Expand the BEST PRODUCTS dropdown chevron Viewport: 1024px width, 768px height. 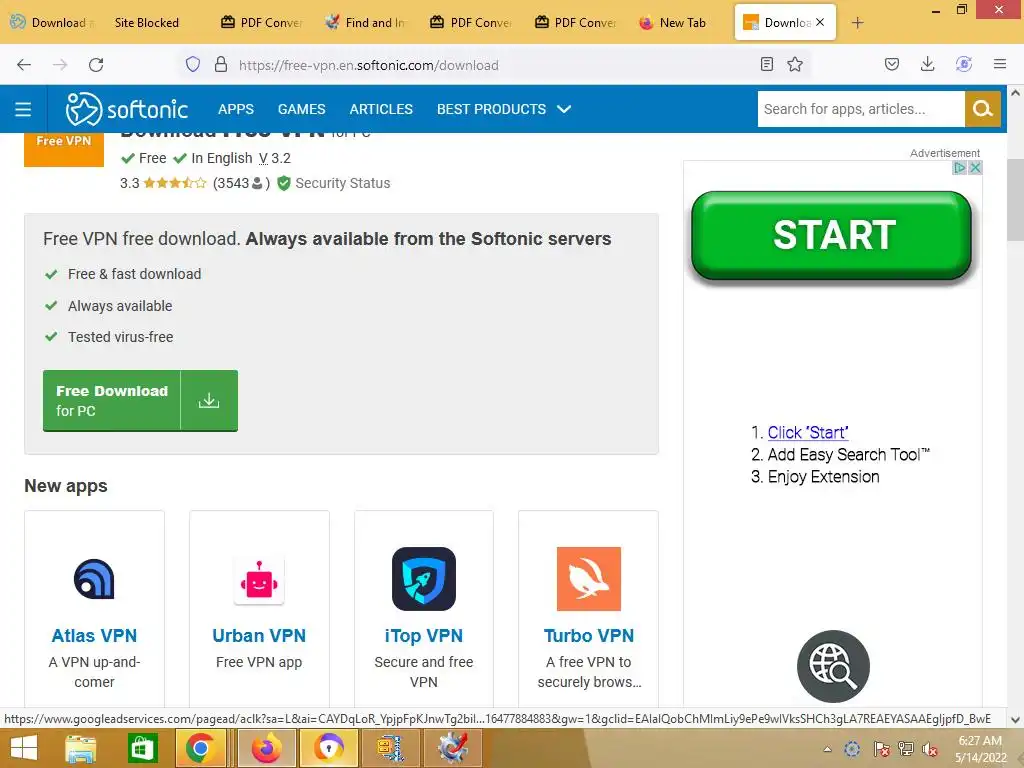[564, 109]
